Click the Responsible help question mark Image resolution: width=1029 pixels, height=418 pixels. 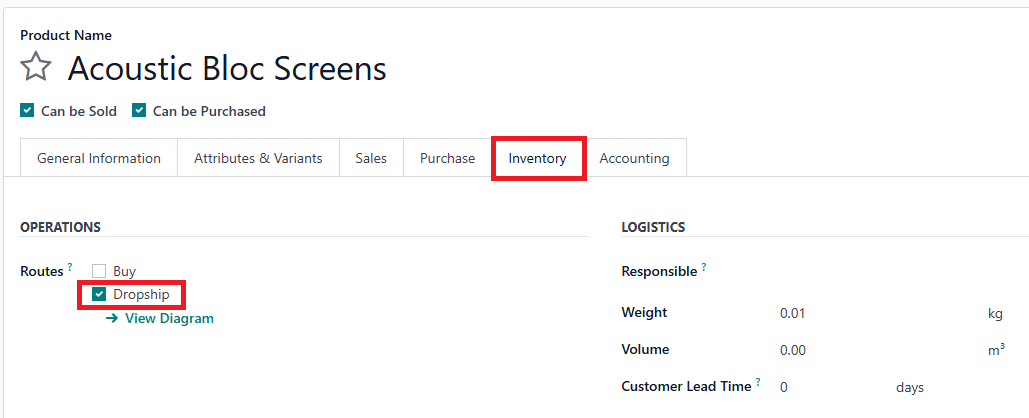pyautogui.click(x=704, y=267)
